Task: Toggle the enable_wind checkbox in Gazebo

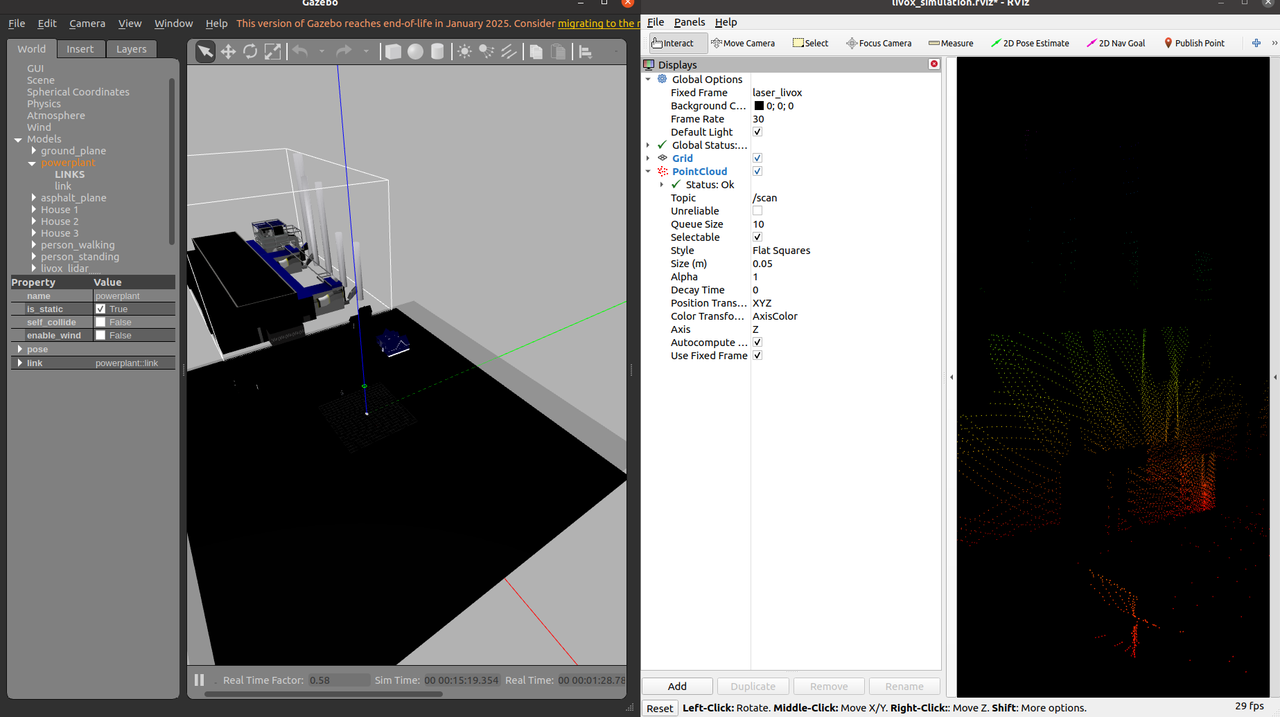Action: click(x=100, y=335)
